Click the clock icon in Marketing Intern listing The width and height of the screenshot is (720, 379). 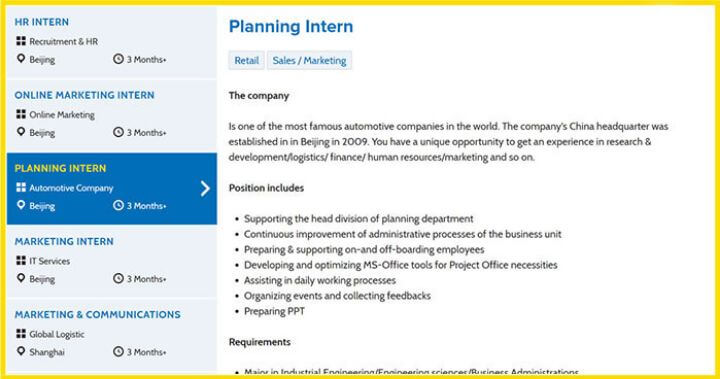(x=118, y=278)
